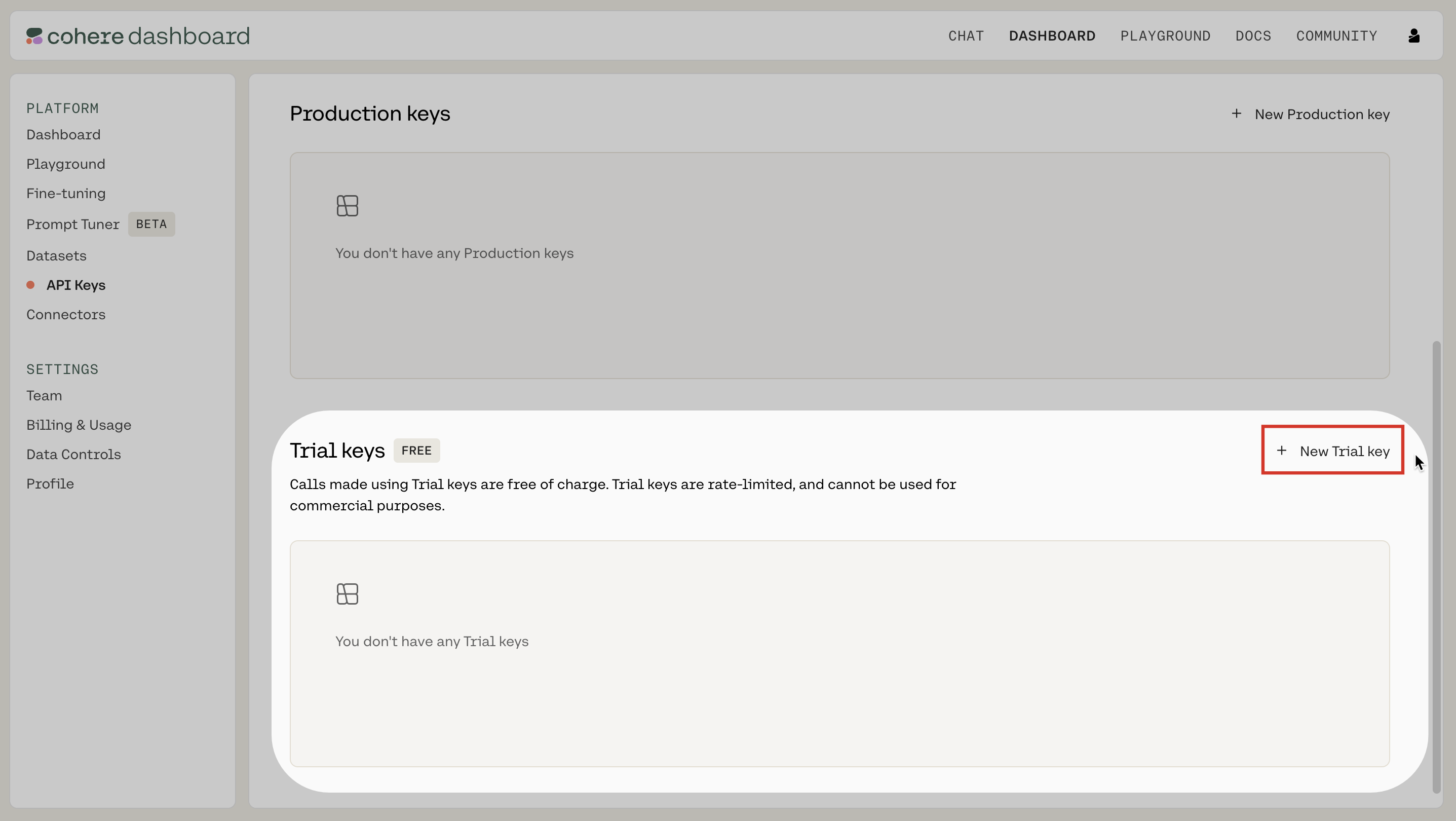This screenshot has width=1456, height=821.
Task: Open Playground in the sidebar
Action: (65, 164)
